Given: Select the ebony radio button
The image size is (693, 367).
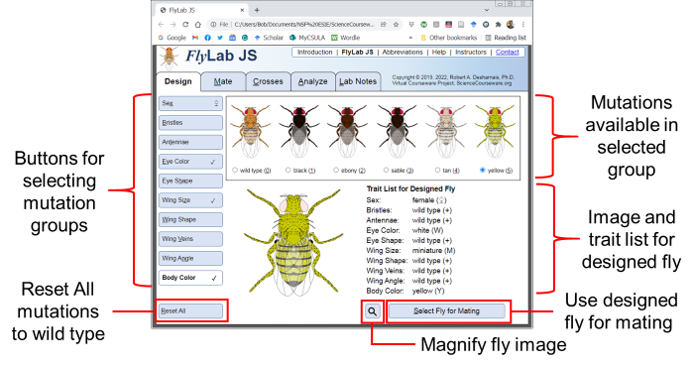Looking at the screenshot, I should [336, 170].
